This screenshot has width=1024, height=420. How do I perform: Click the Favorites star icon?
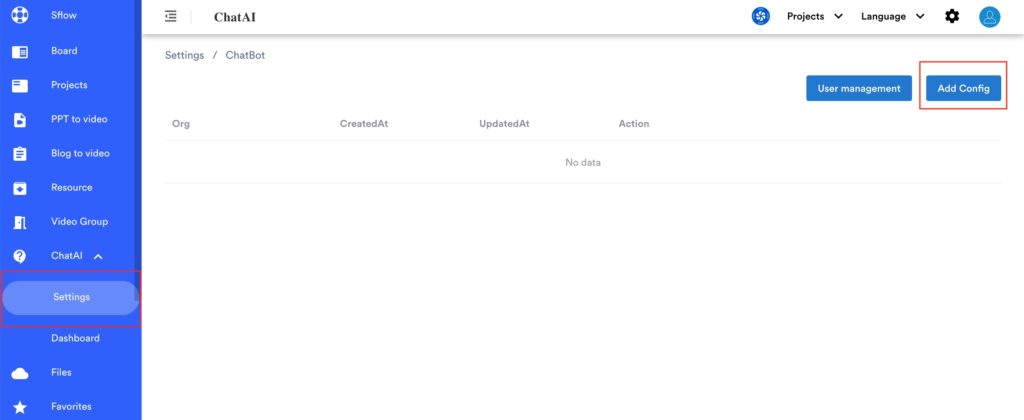click(20, 407)
